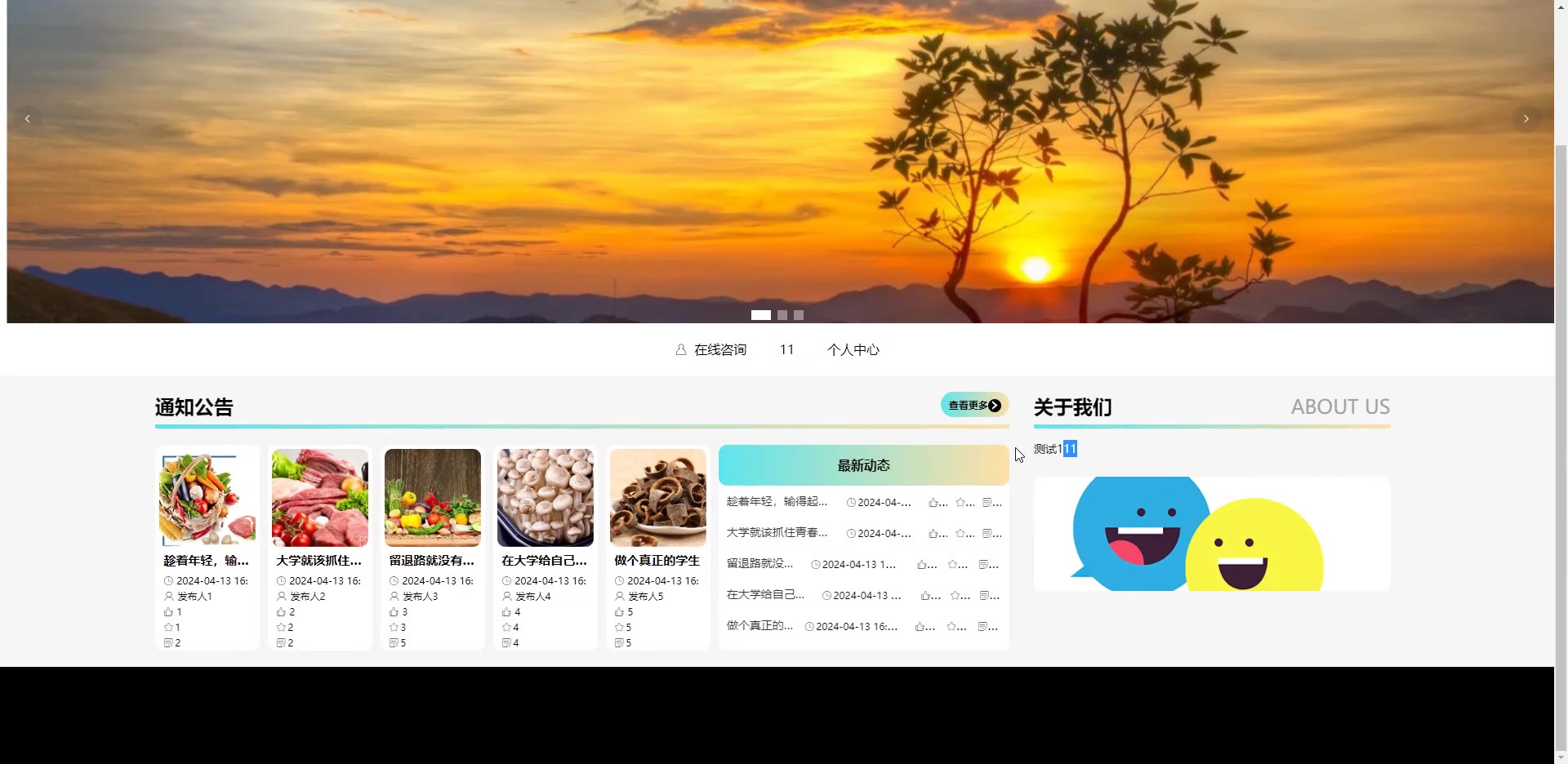This screenshot has width=1568, height=764.
Task: Click the comment icon on 发布人3 card
Action: coord(394,643)
